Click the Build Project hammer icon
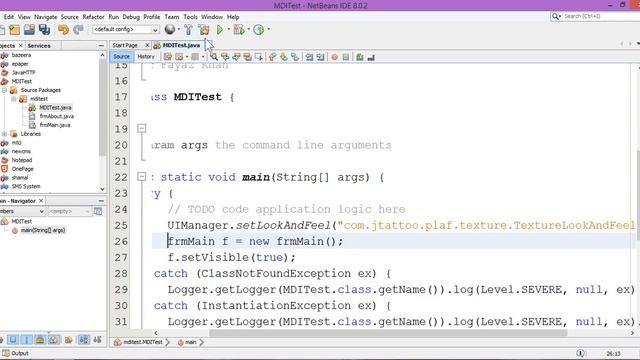 pos(188,29)
